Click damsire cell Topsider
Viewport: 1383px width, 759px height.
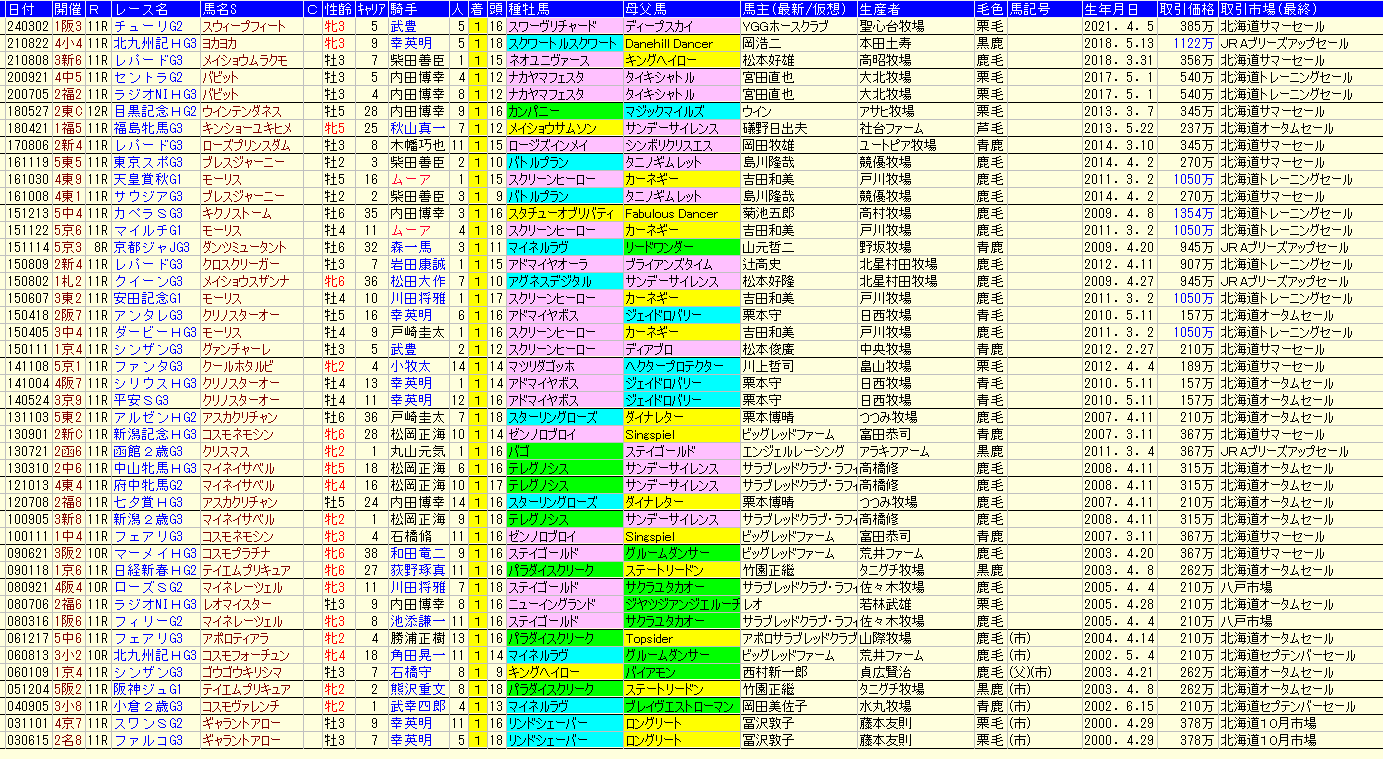(x=680, y=638)
